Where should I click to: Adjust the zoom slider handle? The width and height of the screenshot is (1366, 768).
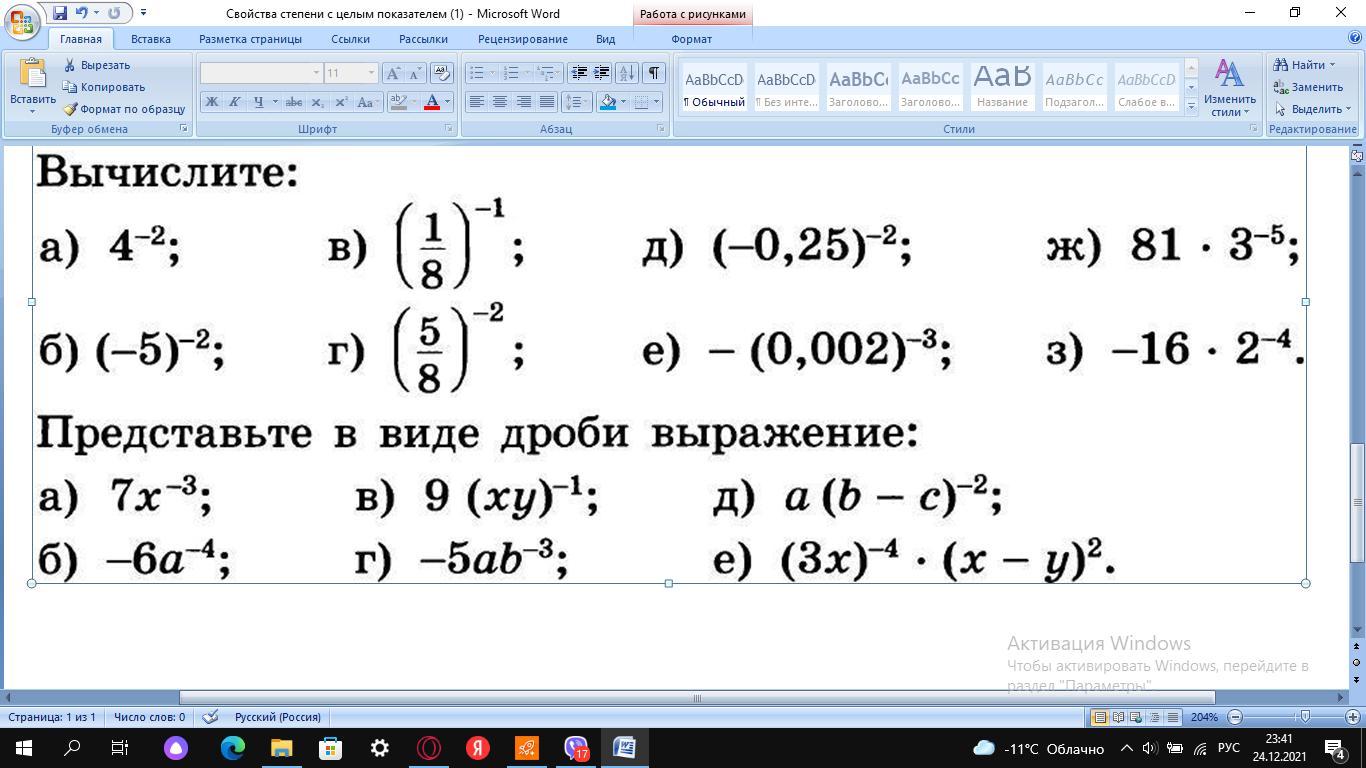click(1304, 717)
